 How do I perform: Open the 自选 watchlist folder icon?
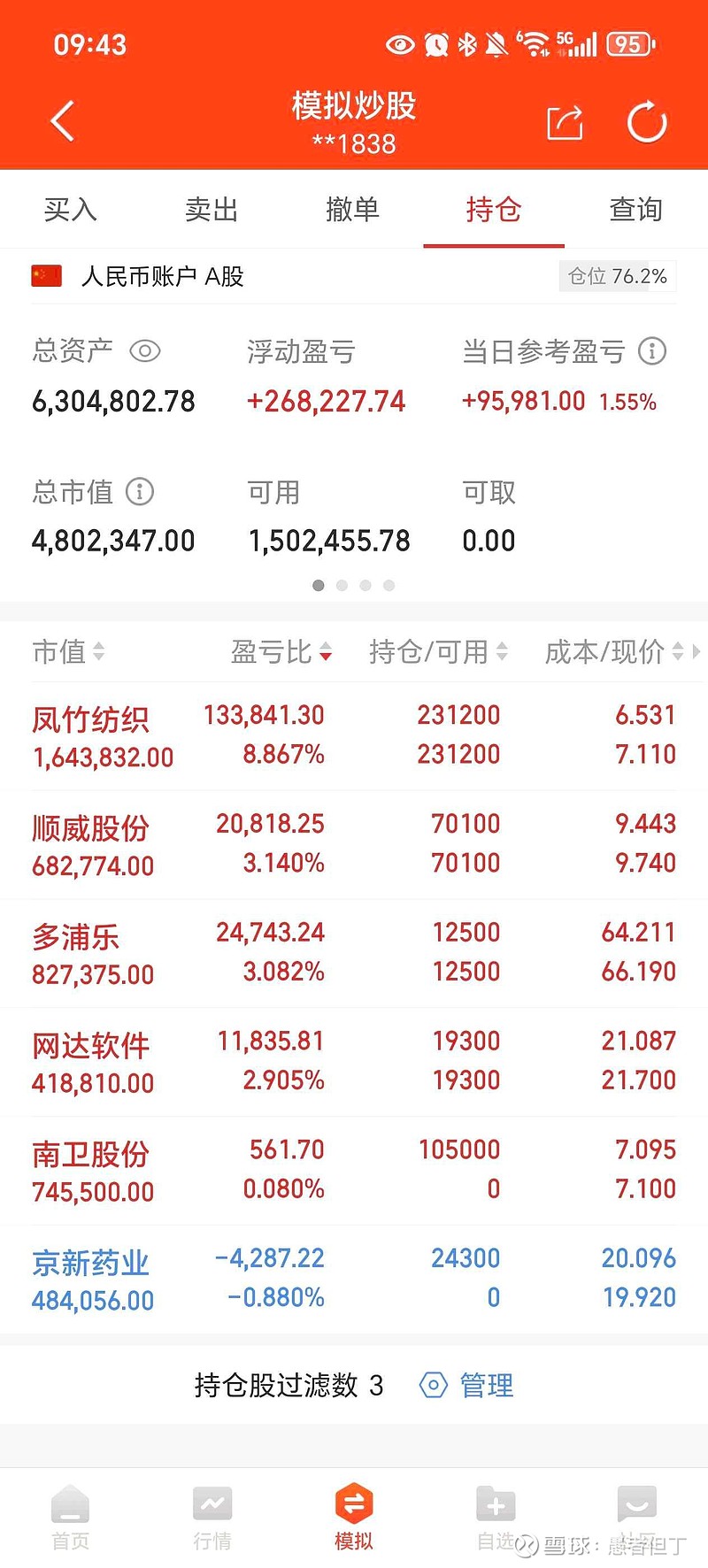click(x=496, y=1503)
